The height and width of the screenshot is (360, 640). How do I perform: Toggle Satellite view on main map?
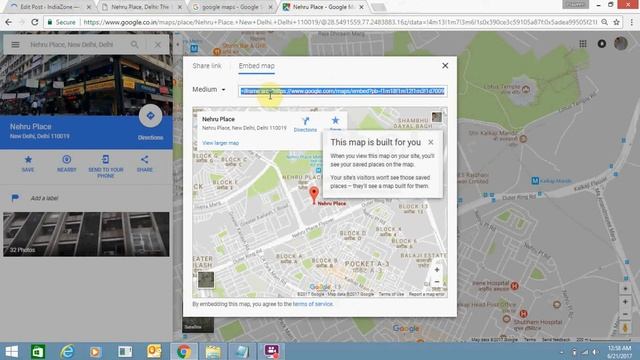[x=198, y=324]
